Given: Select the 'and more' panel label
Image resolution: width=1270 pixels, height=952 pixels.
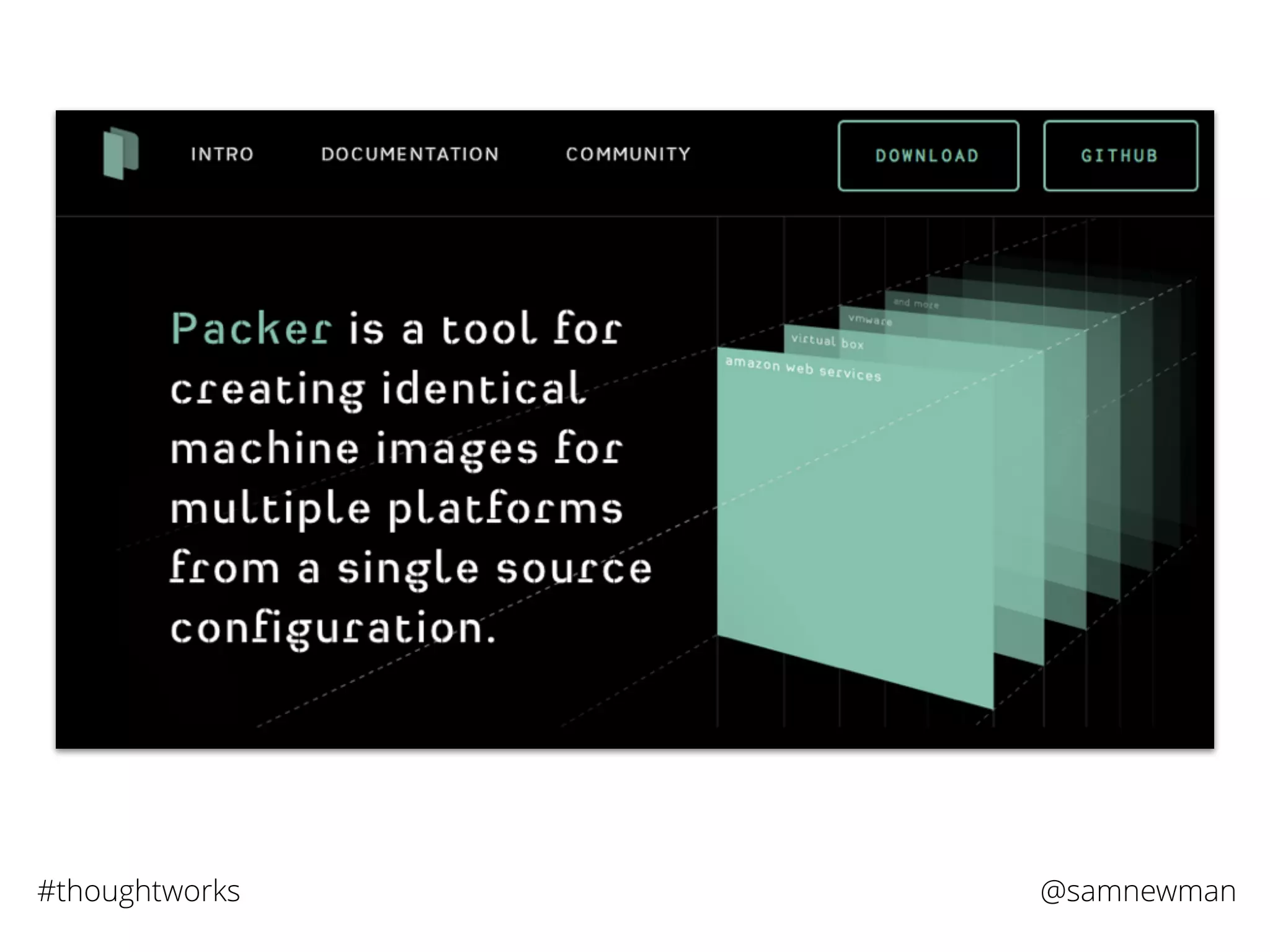Looking at the screenshot, I should click(x=916, y=303).
